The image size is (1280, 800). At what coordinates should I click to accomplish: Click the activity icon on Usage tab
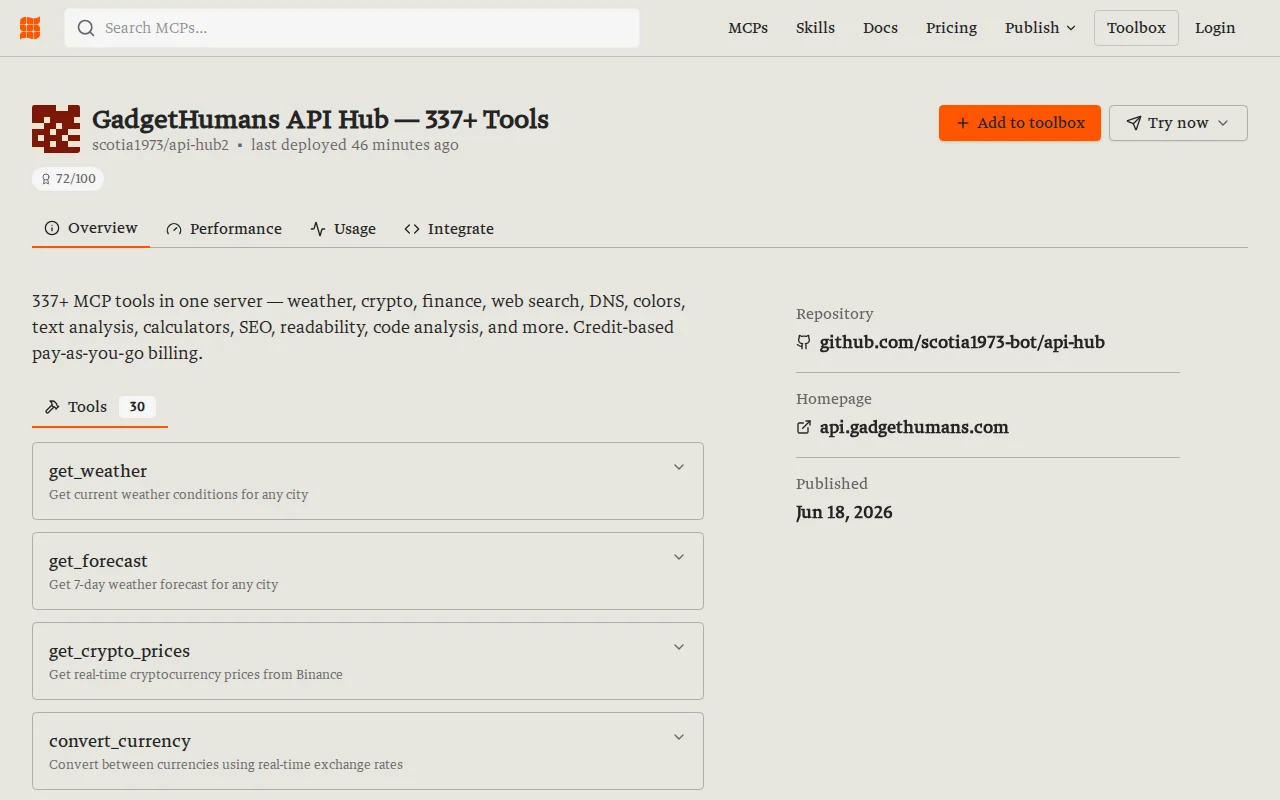coord(318,229)
